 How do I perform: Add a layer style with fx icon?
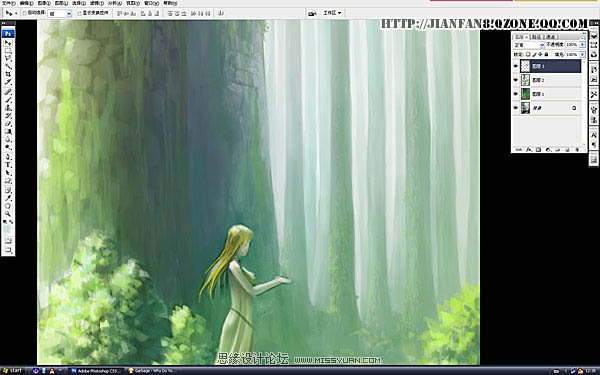(x=529, y=150)
